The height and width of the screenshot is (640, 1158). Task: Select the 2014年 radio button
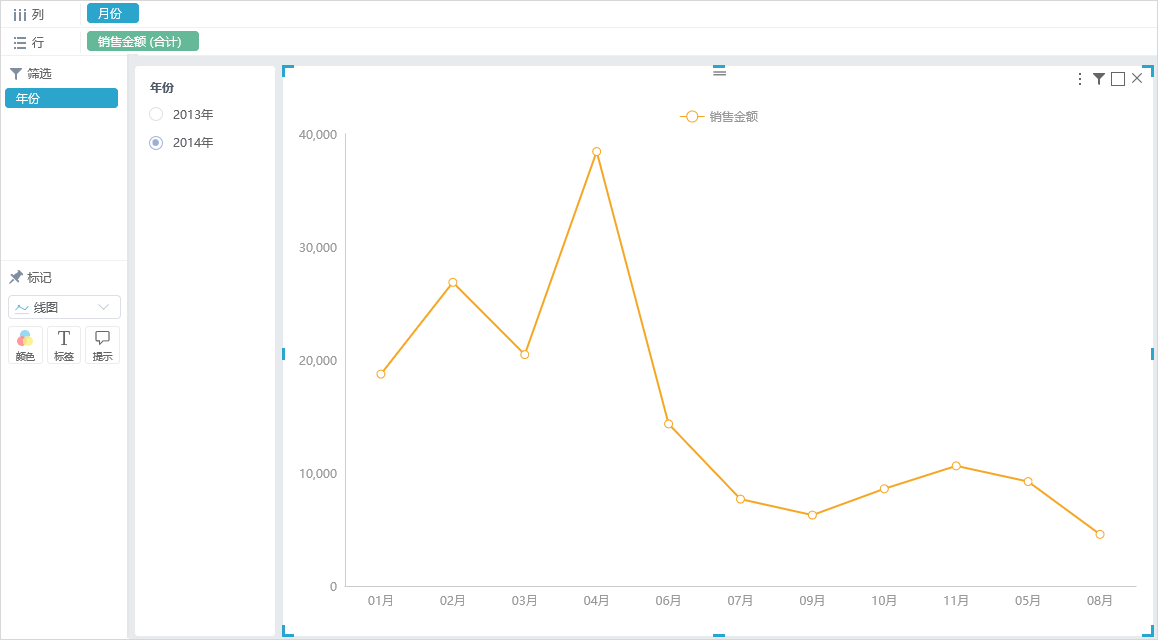pyautogui.click(x=156, y=142)
